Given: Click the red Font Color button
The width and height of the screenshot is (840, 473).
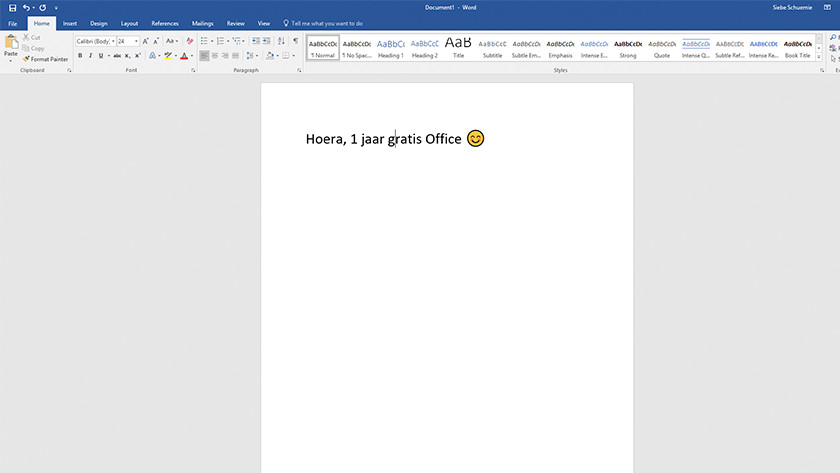Looking at the screenshot, I should pyautogui.click(x=184, y=56).
